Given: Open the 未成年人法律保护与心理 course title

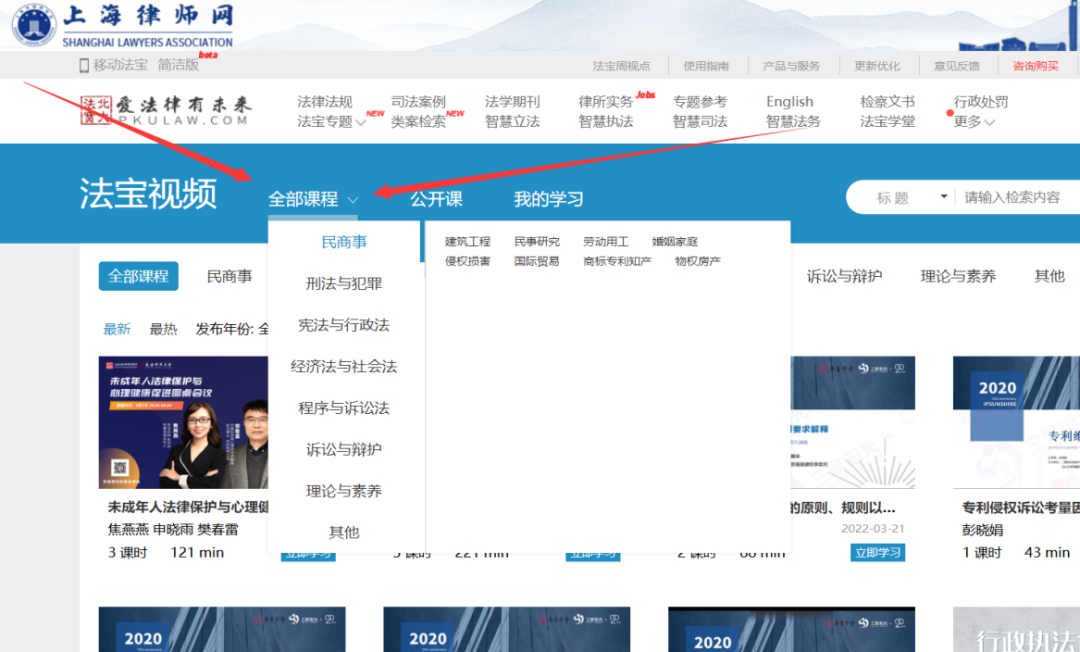Looking at the screenshot, I should [x=188, y=507].
